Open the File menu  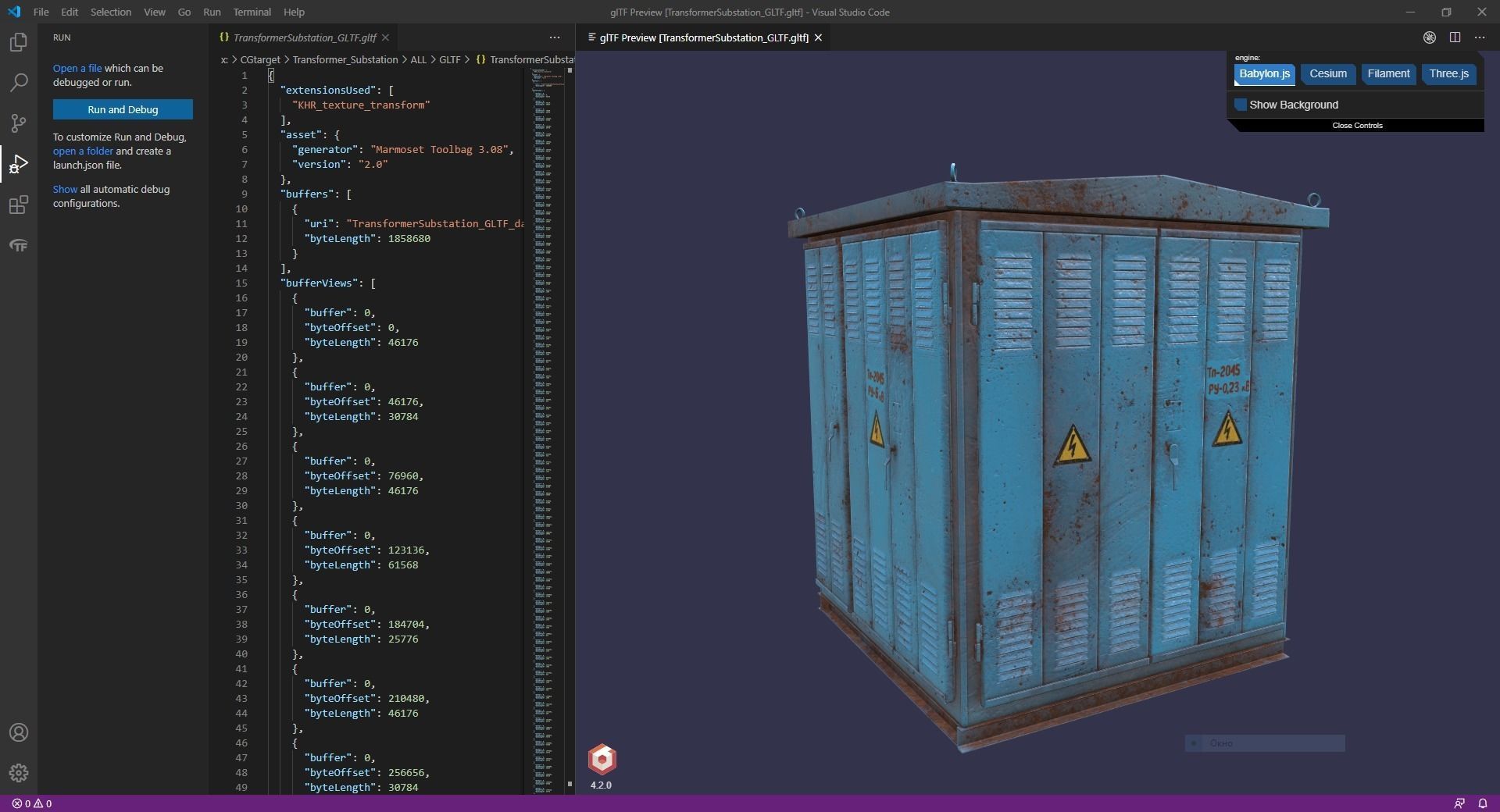pos(41,12)
